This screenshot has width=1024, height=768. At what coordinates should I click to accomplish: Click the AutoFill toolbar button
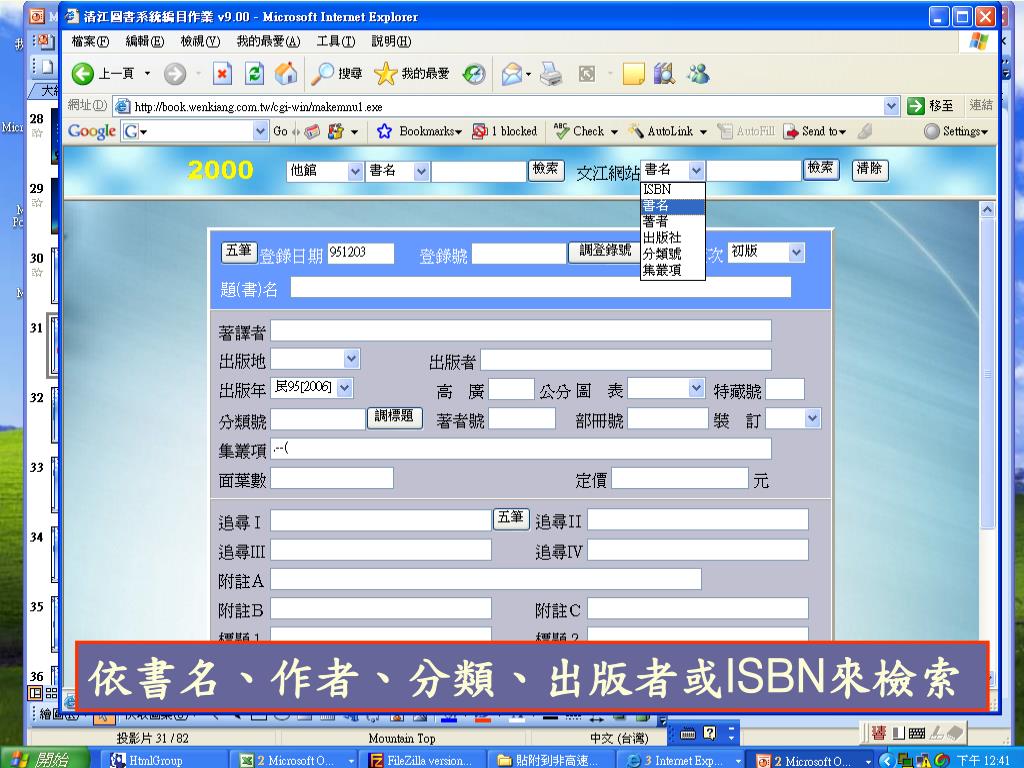click(x=746, y=131)
